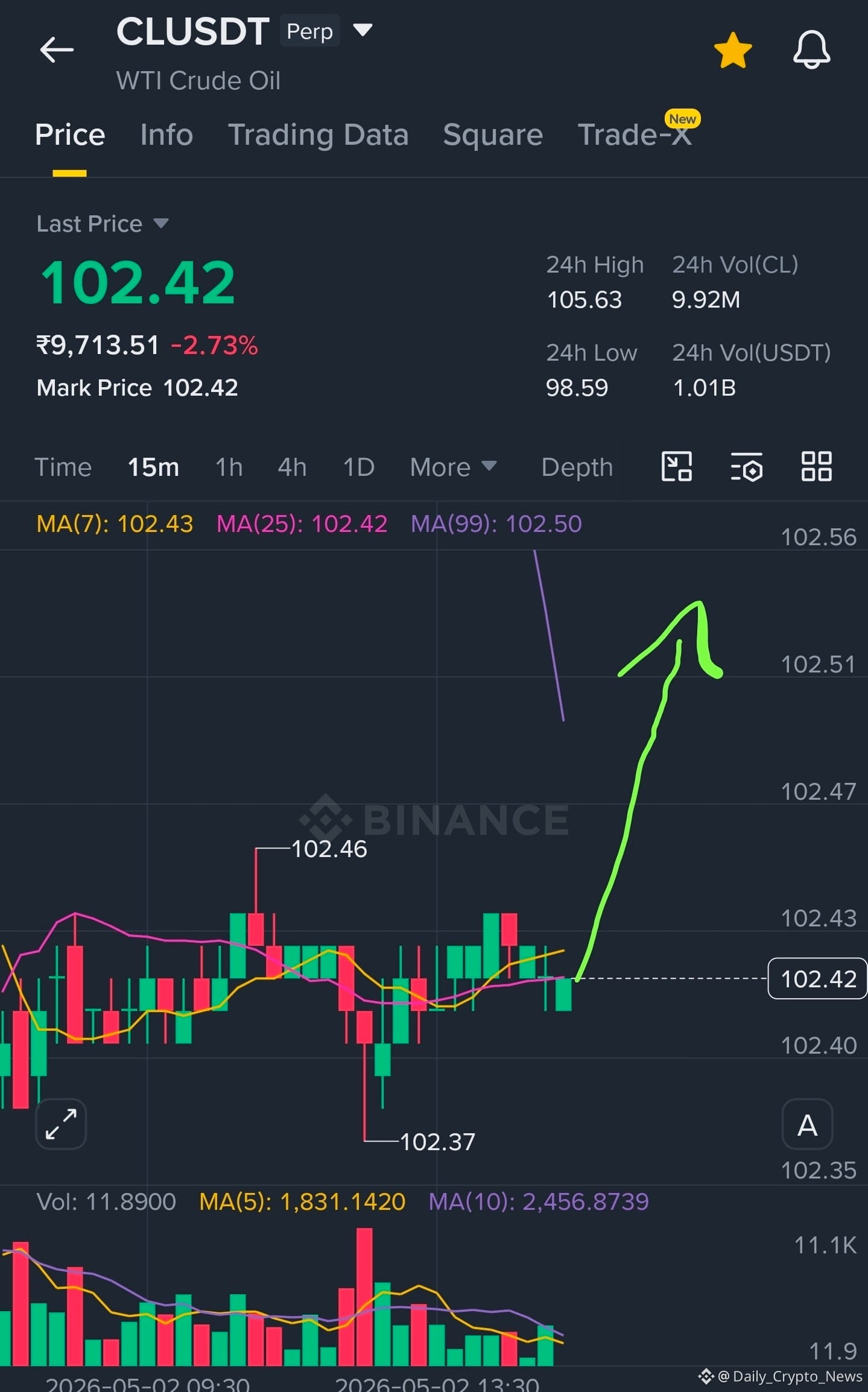
Task: Expand the CLUSDT pair selector arrow
Action: click(363, 30)
